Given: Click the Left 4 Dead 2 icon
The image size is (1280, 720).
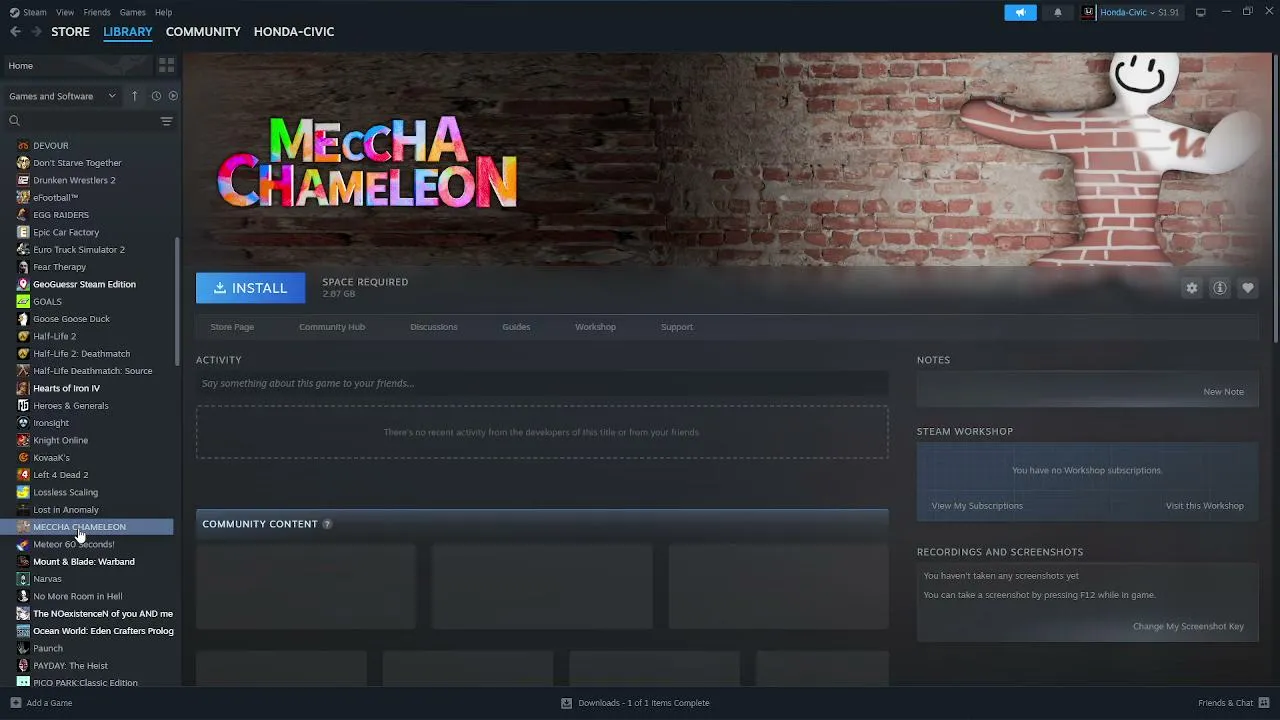Looking at the screenshot, I should coord(23,475).
